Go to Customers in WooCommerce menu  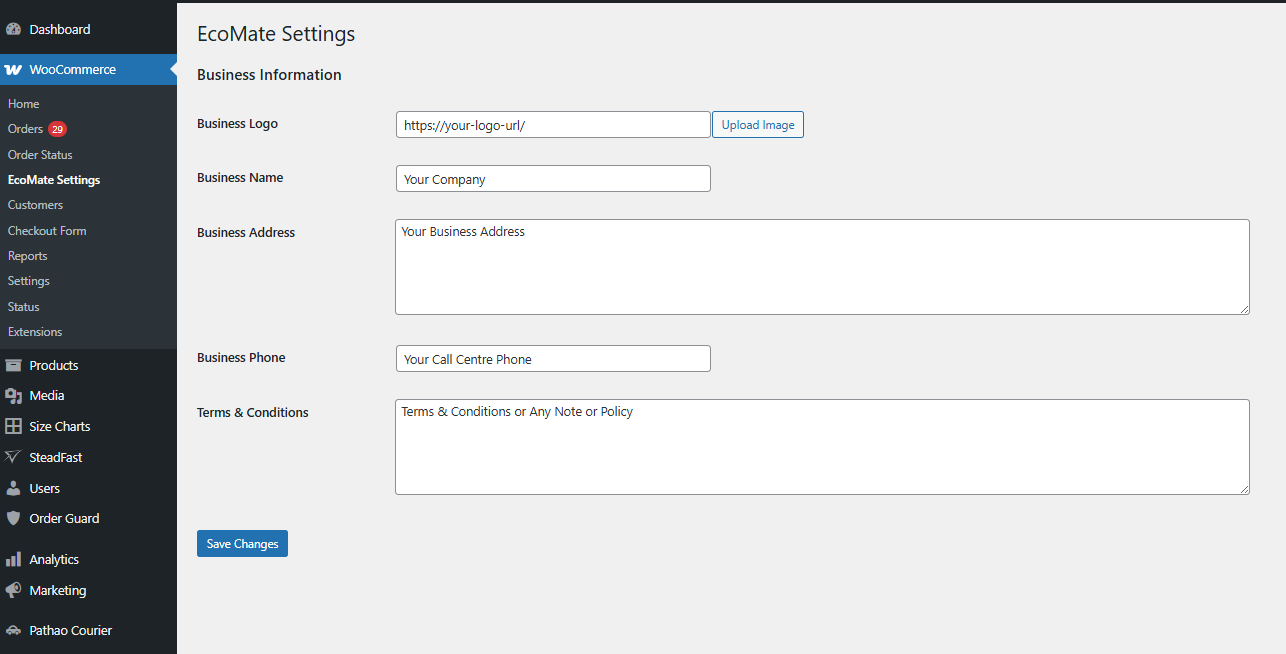(x=35, y=204)
